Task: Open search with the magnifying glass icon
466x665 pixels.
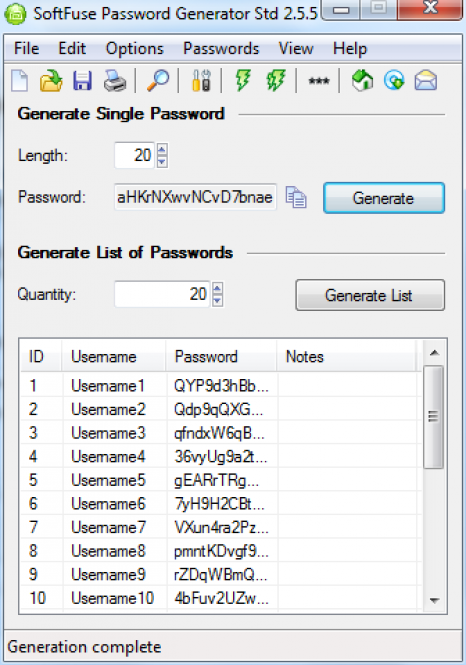Action: tap(158, 81)
